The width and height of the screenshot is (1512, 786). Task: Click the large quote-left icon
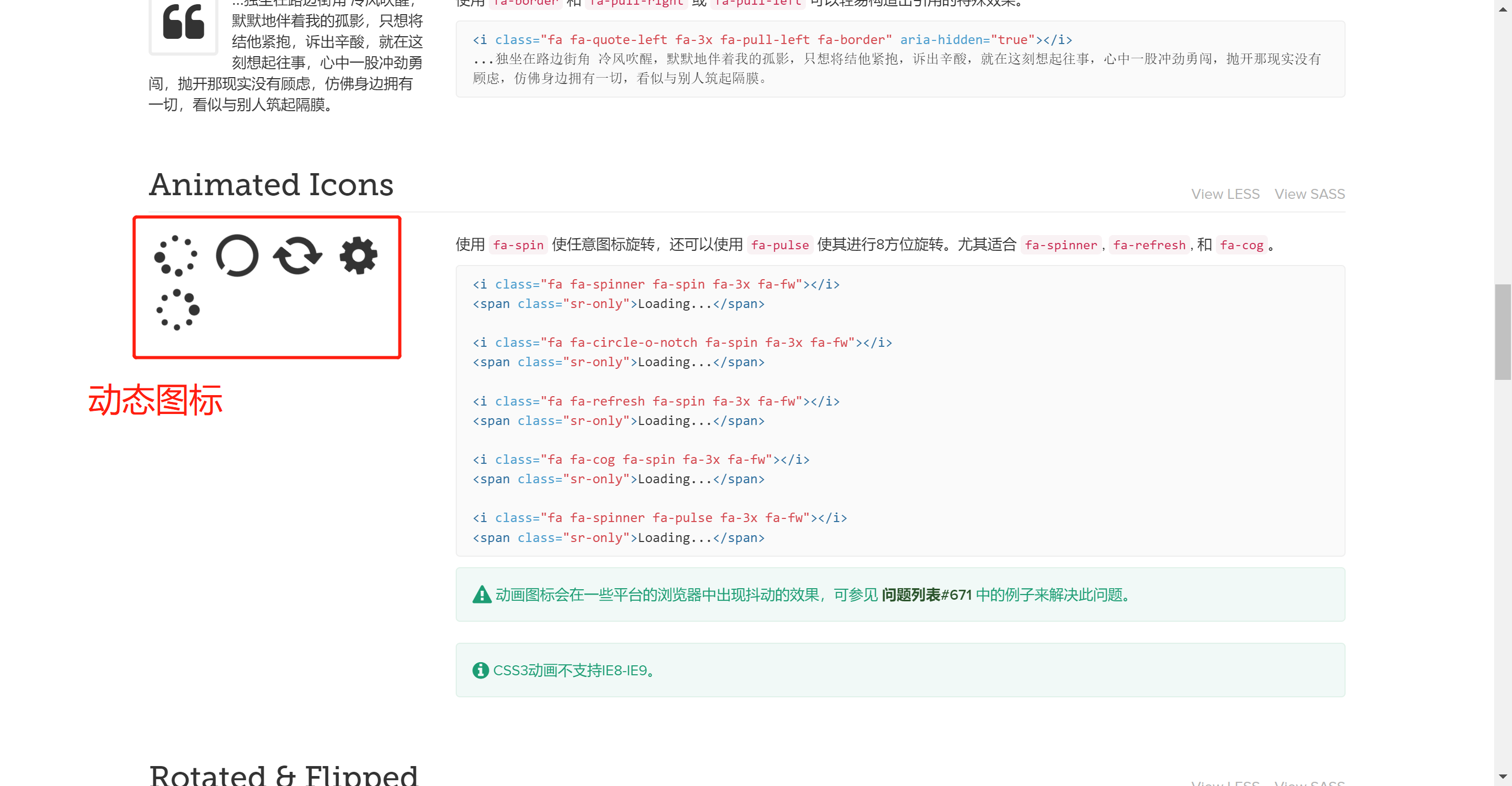[x=183, y=22]
